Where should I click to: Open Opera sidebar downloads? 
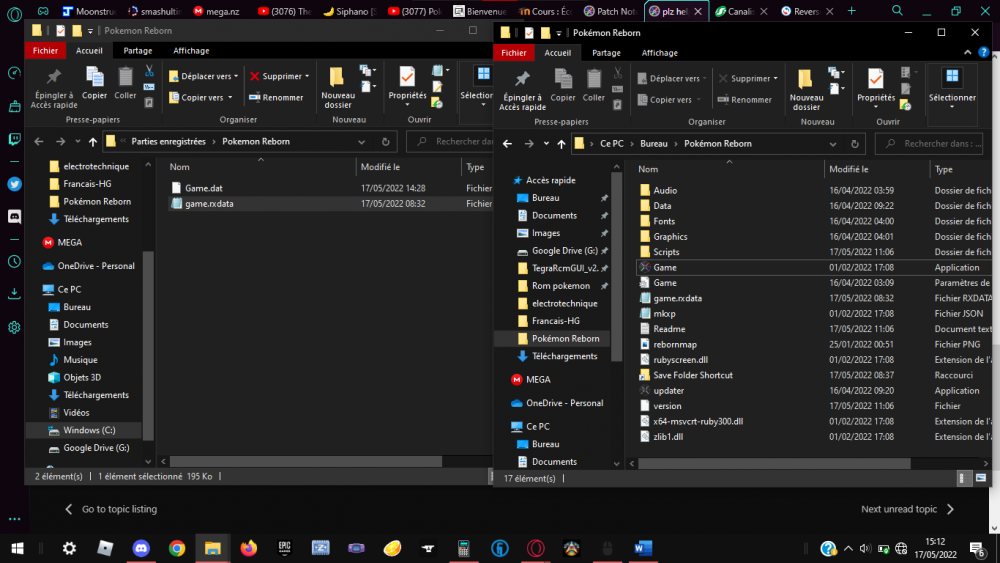pyautogui.click(x=14, y=293)
